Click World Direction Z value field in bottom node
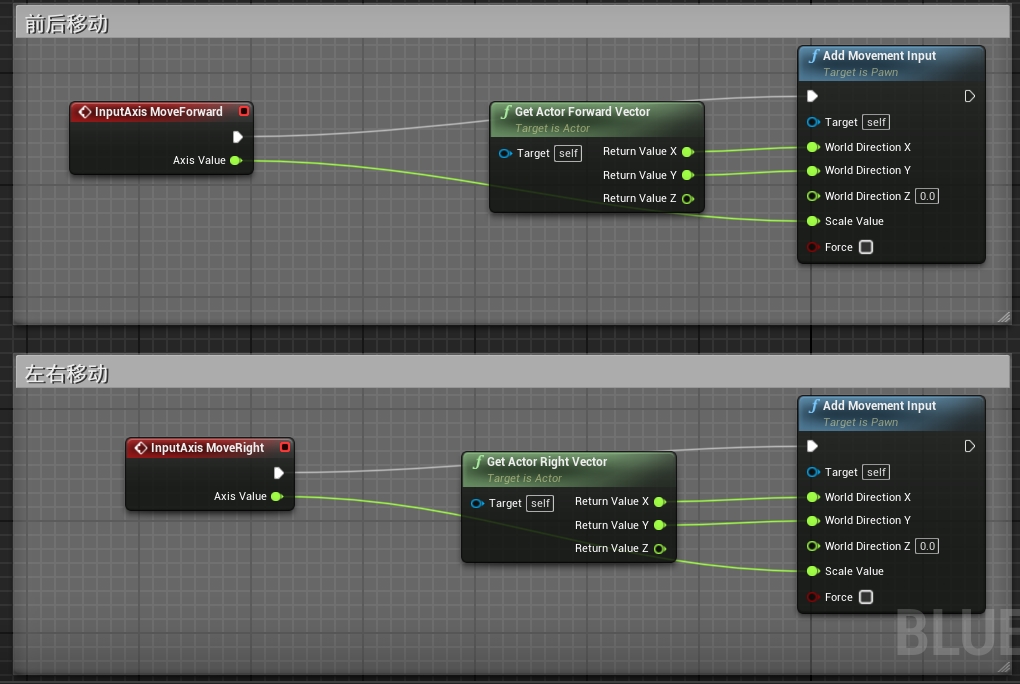Viewport: 1020px width, 684px height. click(927, 546)
